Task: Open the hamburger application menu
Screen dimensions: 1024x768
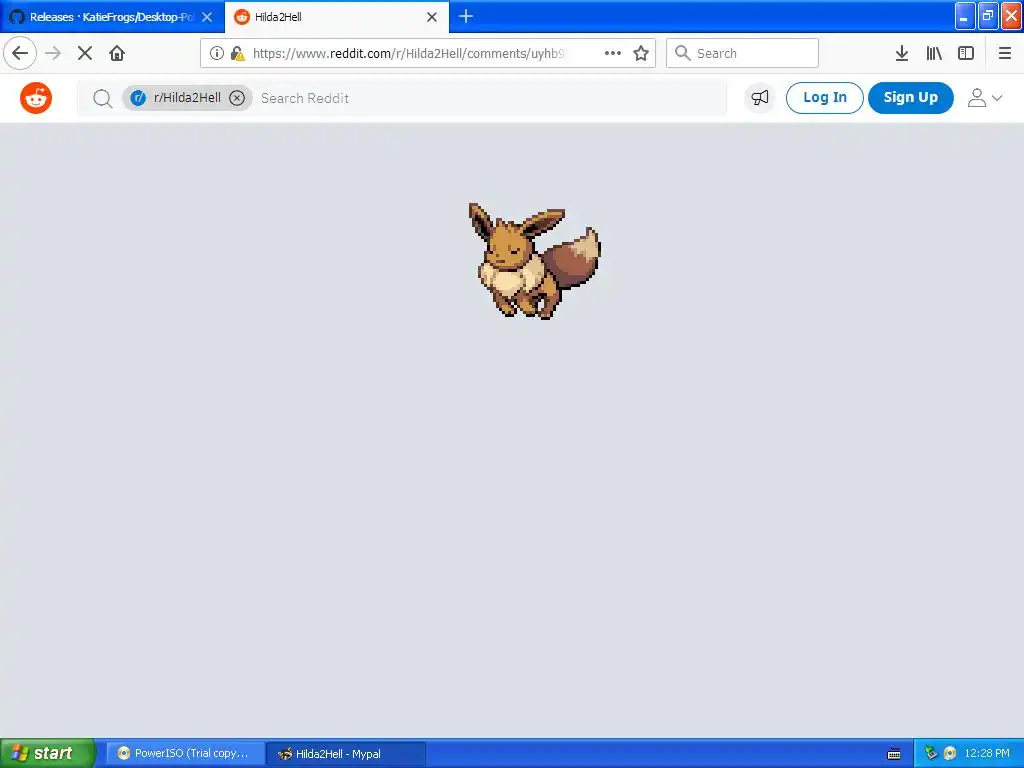Action: (x=1004, y=53)
